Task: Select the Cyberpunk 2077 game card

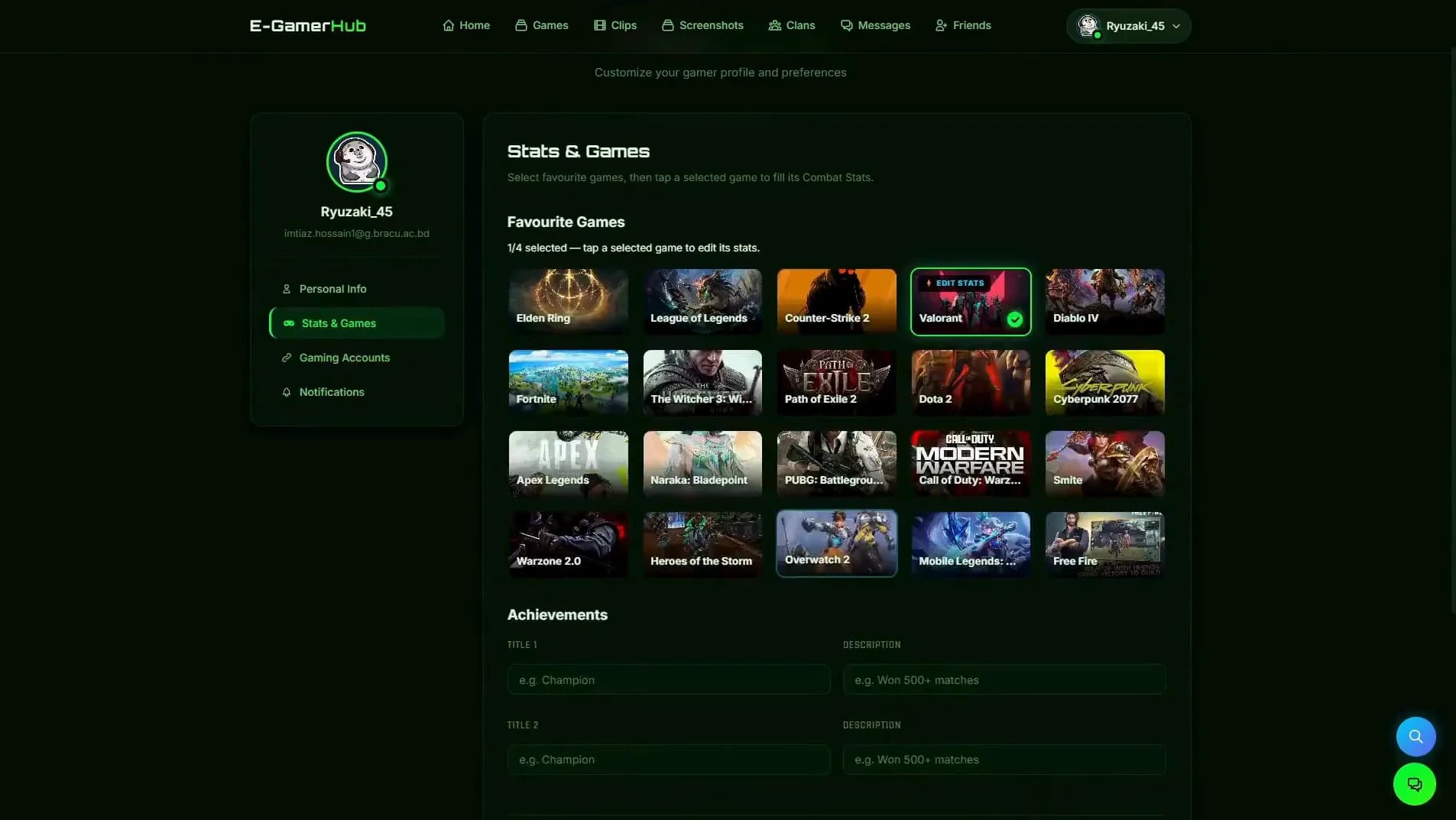Action: (1104, 383)
